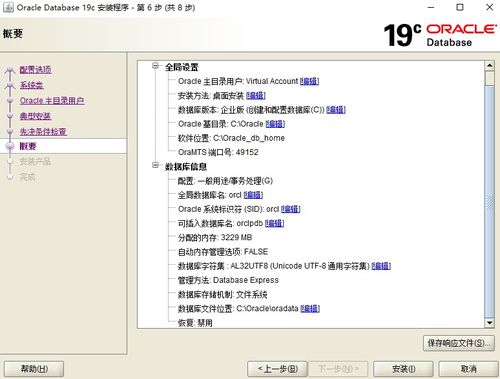Edit the 可插入数据库名 orclpdb setting
Viewport: 500px width, 379px height.
pyautogui.click(x=274, y=223)
